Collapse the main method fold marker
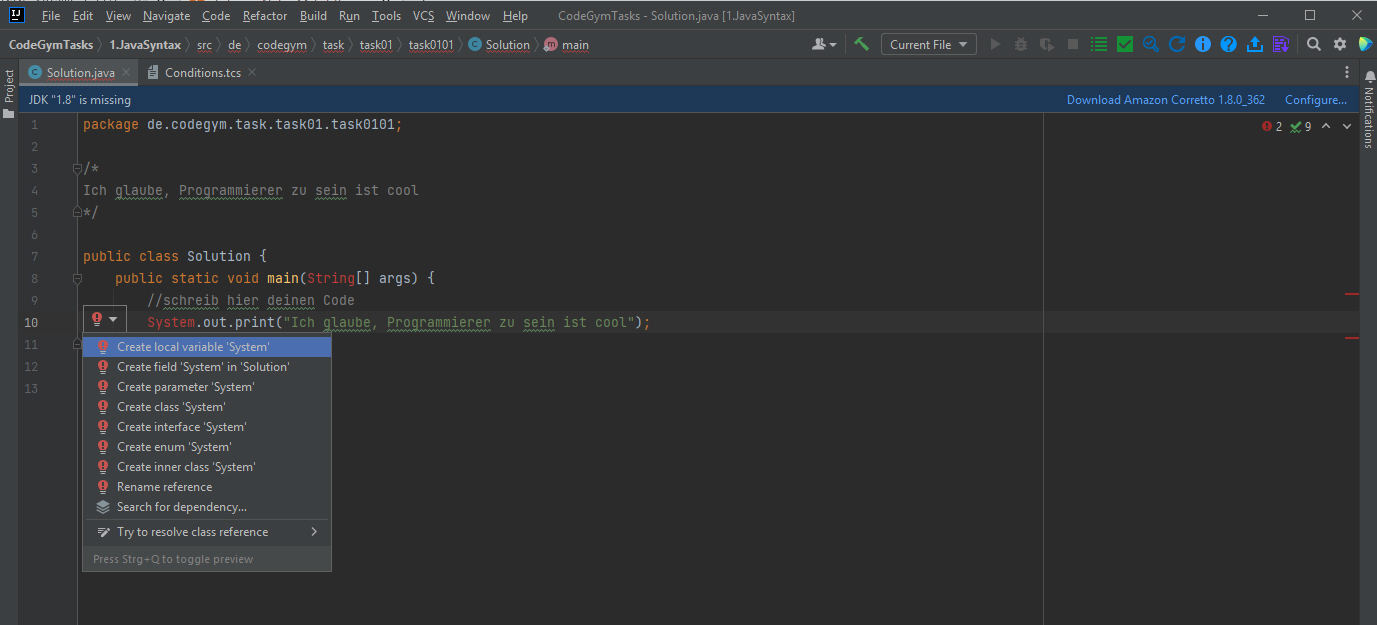 point(77,278)
